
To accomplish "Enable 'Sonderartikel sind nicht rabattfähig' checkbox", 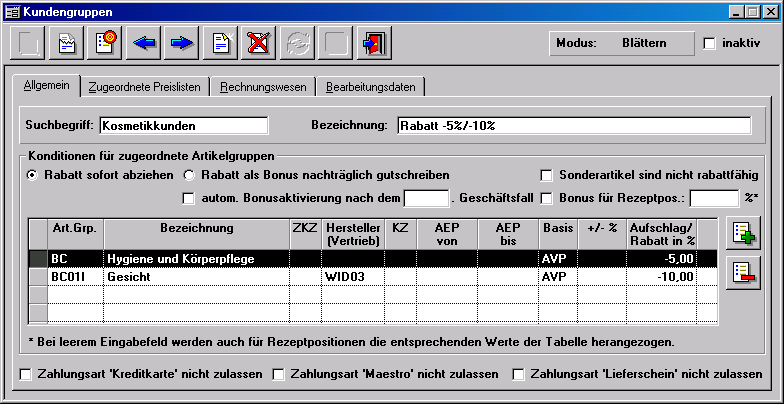I will (x=546, y=176).
